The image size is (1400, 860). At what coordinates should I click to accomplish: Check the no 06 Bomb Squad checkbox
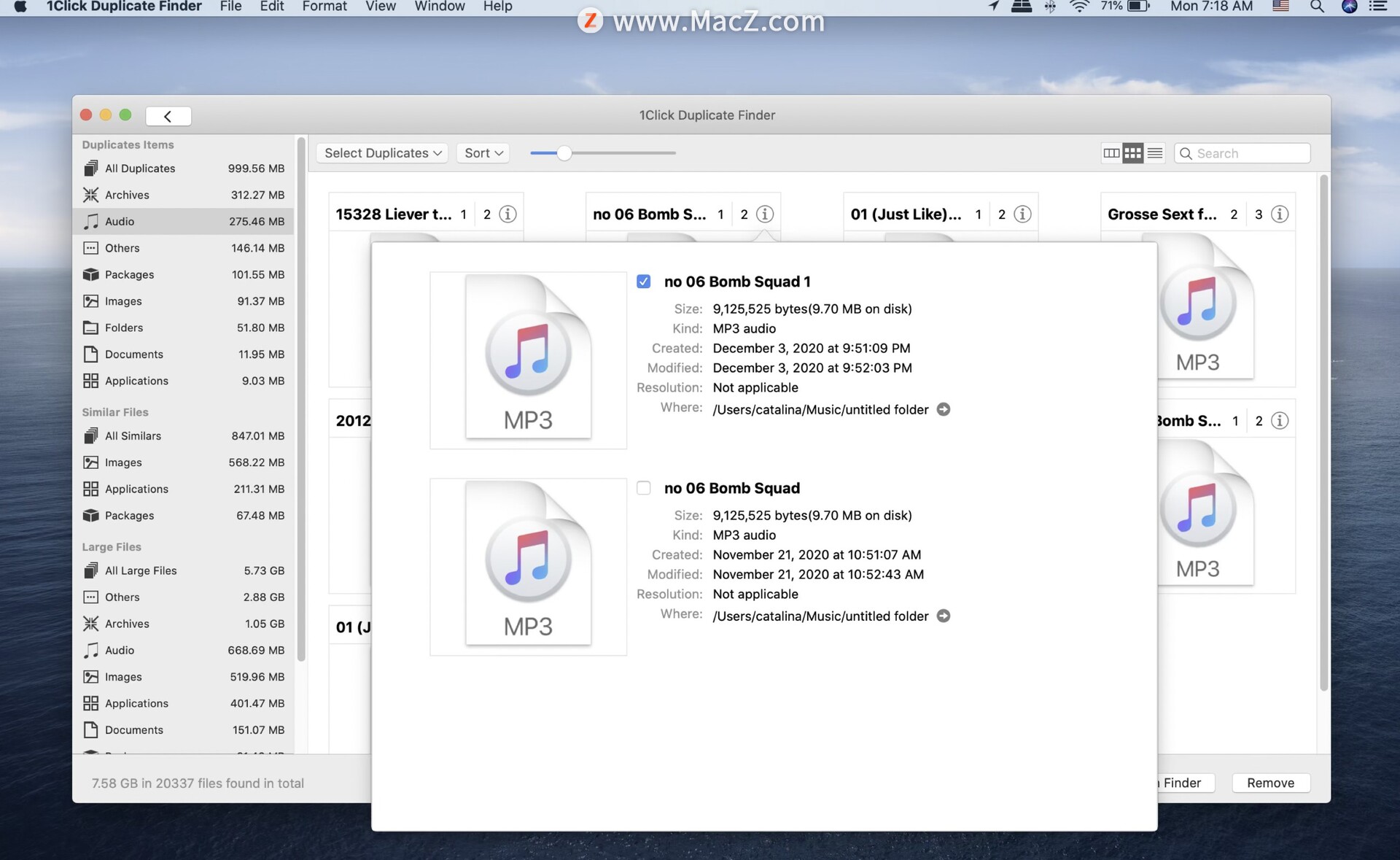coord(644,488)
